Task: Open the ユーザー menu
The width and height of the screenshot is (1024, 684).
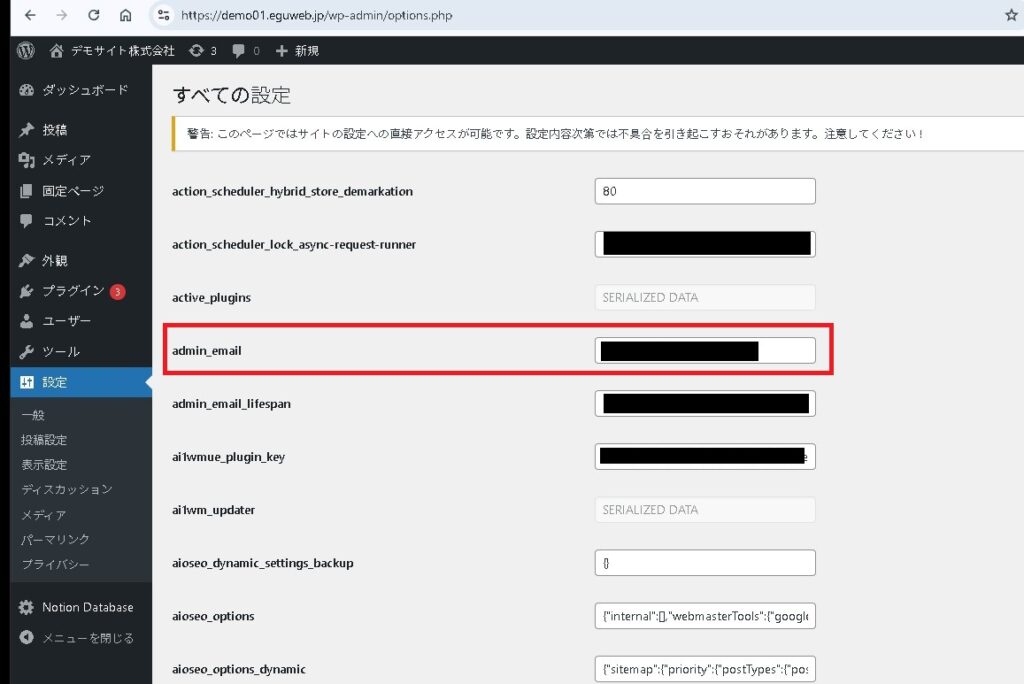Action: pos(66,321)
